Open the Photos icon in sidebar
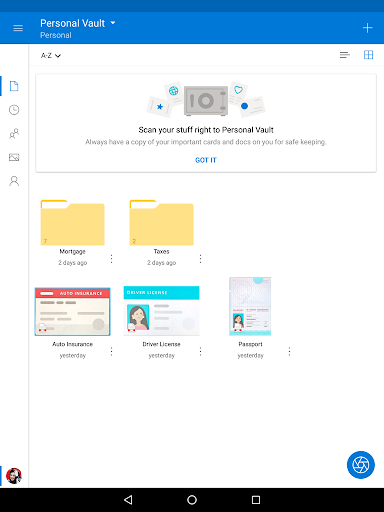This screenshot has width=384, height=512. point(14,157)
